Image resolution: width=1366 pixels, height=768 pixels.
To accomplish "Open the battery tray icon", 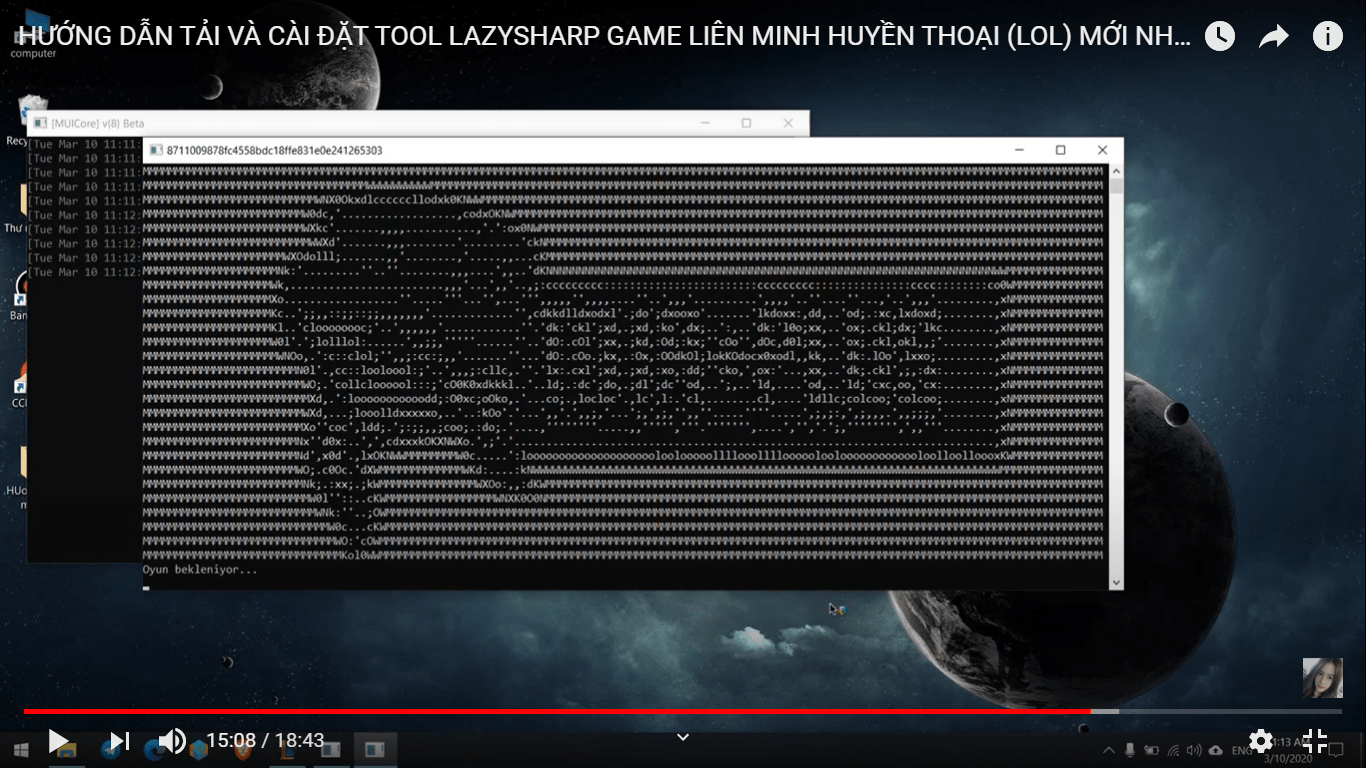I will (x=1152, y=749).
